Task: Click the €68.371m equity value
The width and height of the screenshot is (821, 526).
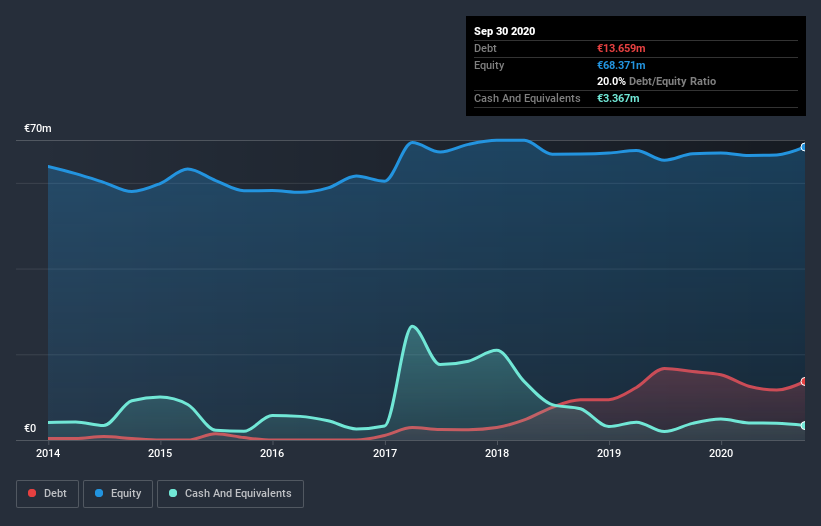Action: pyautogui.click(x=621, y=65)
